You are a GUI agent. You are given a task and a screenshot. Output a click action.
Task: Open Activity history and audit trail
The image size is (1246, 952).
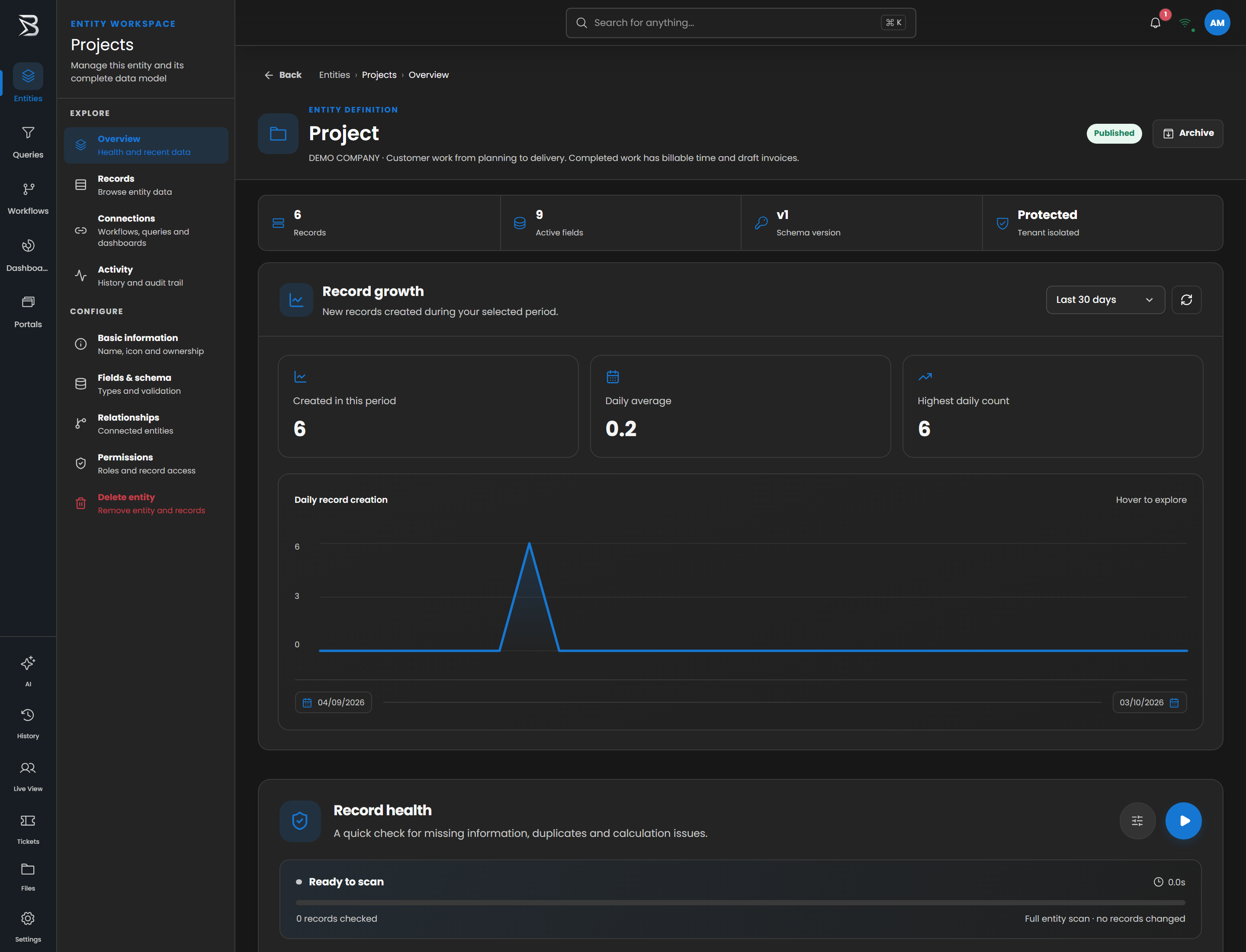pos(146,276)
